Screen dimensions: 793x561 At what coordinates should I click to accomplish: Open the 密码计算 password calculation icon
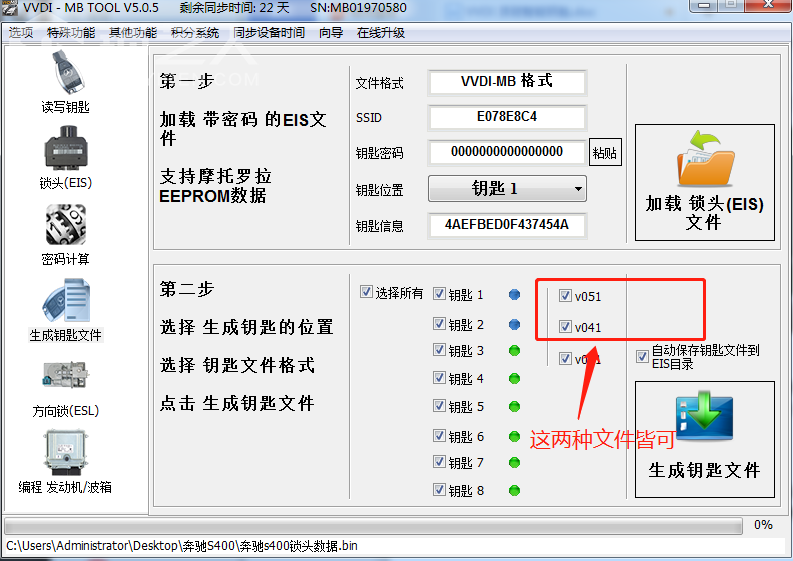pyautogui.click(x=66, y=224)
